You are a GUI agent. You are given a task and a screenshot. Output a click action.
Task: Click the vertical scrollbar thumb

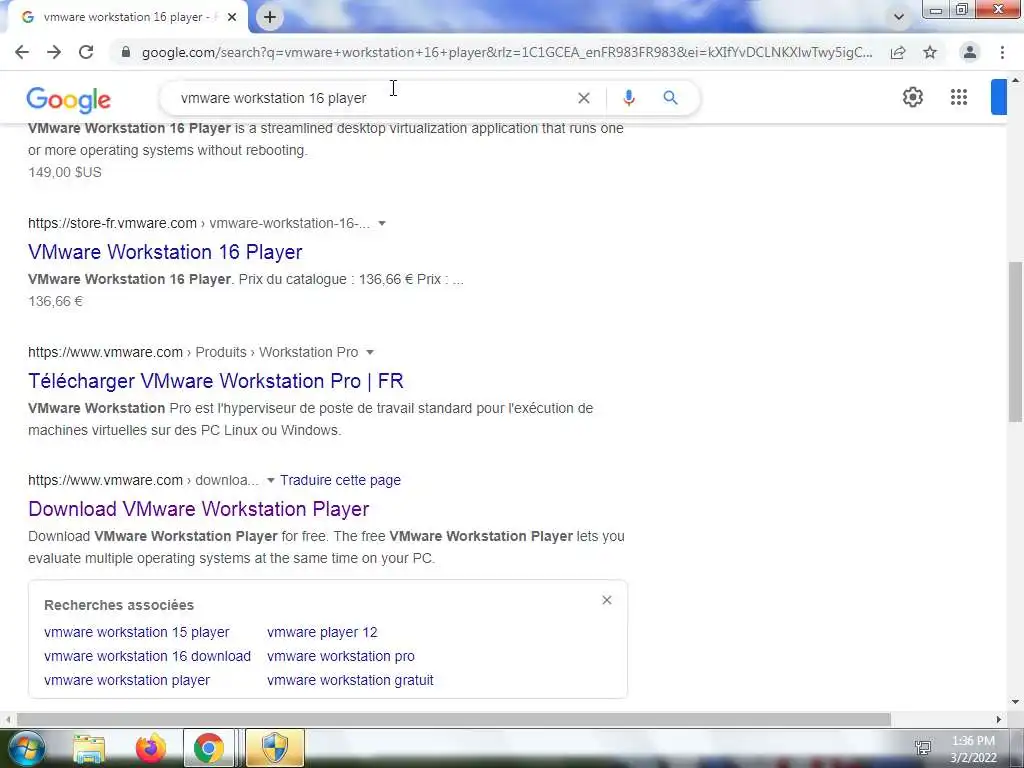[x=1015, y=341]
